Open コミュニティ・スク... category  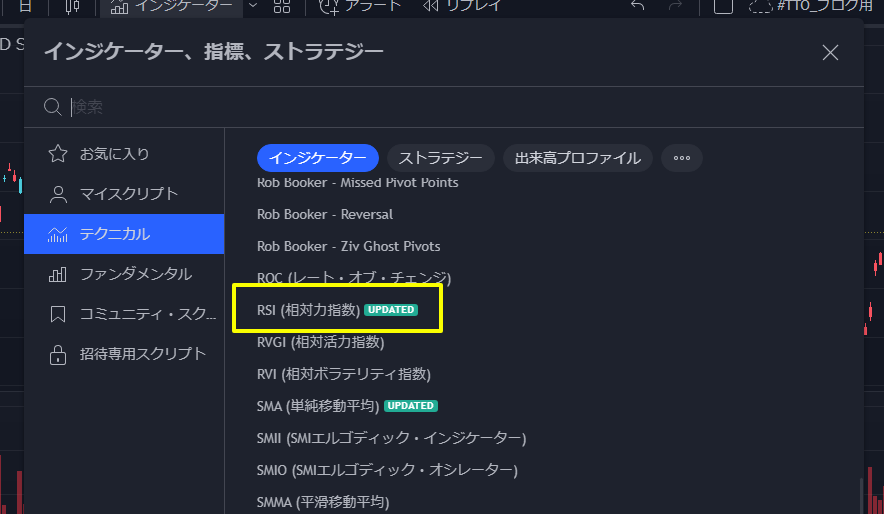pyautogui.click(x=124, y=314)
